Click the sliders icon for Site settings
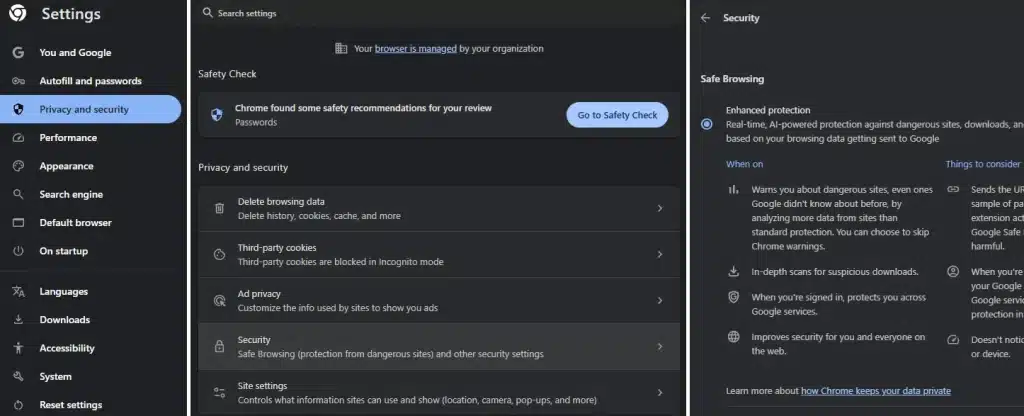 click(219, 392)
